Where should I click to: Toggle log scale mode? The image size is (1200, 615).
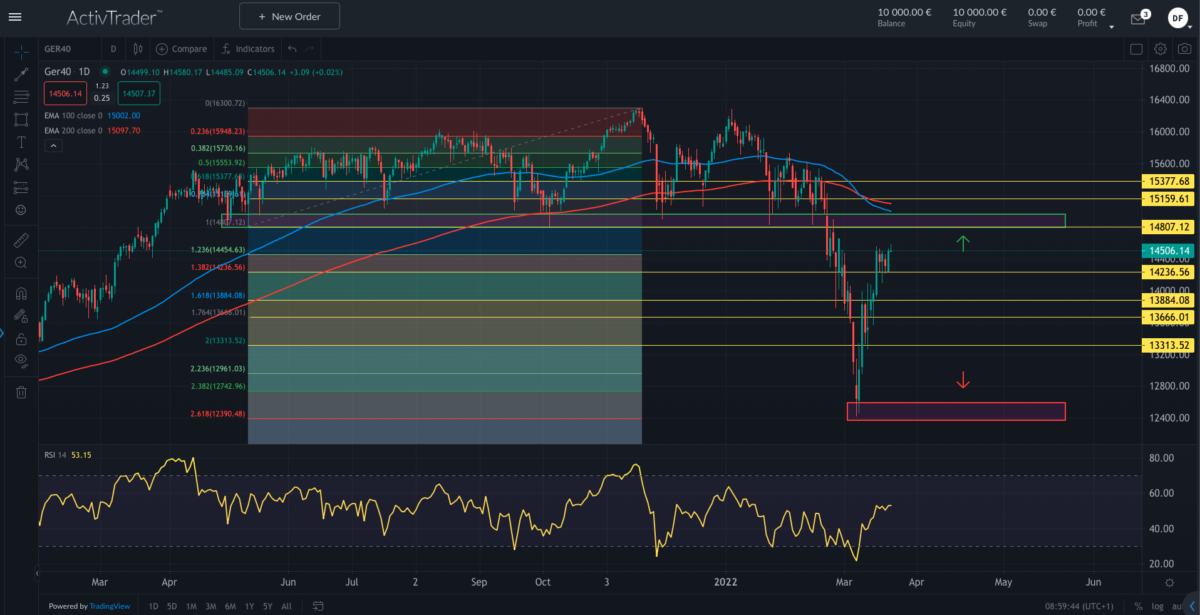(x=1155, y=606)
